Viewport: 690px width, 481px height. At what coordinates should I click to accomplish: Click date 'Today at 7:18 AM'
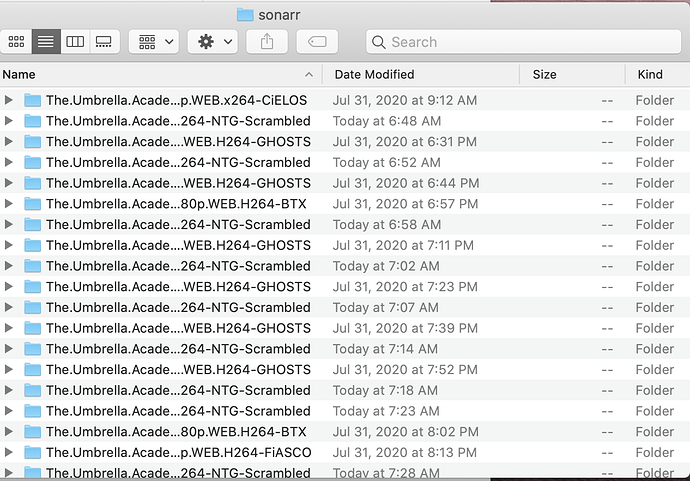[x=385, y=390]
